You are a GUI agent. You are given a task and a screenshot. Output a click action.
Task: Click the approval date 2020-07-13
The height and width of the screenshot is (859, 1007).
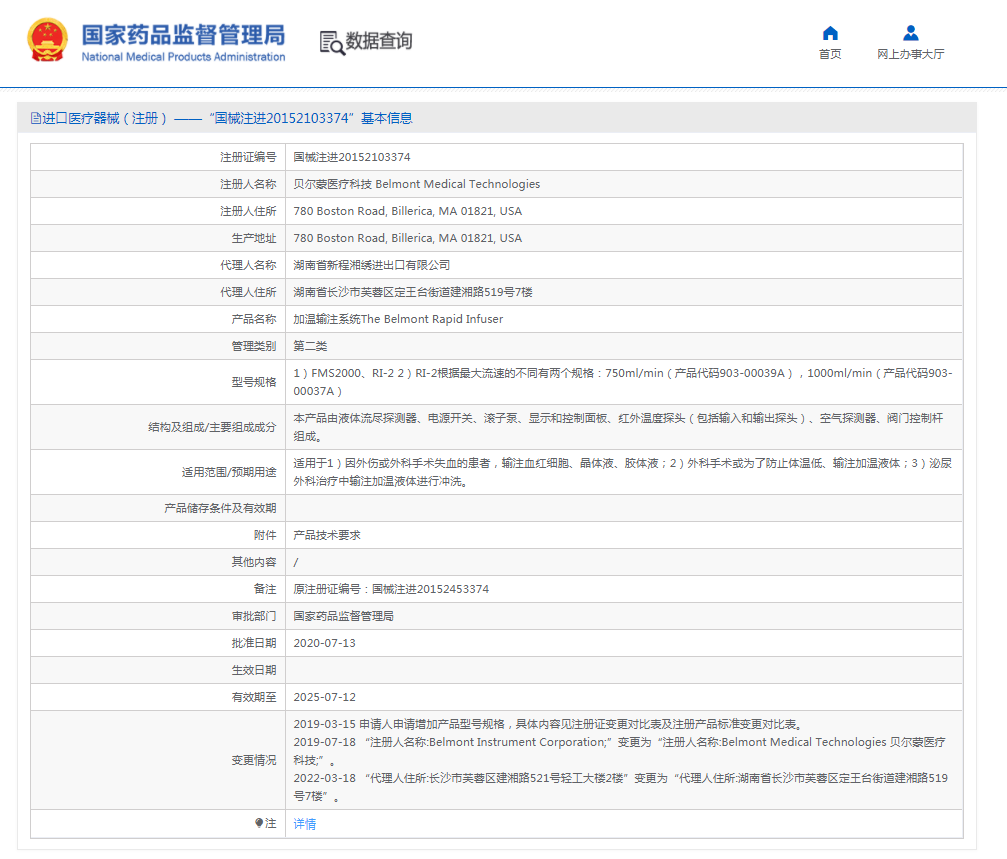[324, 643]
